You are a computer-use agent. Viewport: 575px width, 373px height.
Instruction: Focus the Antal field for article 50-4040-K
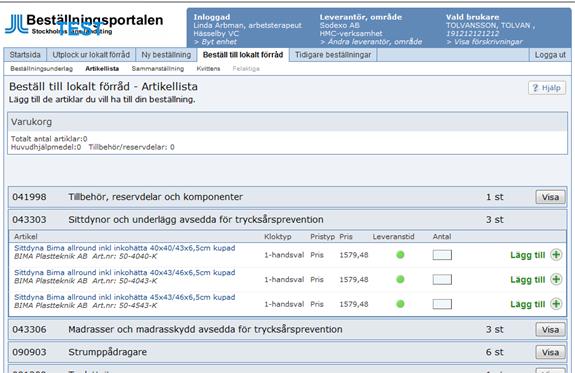pos(442,255)
